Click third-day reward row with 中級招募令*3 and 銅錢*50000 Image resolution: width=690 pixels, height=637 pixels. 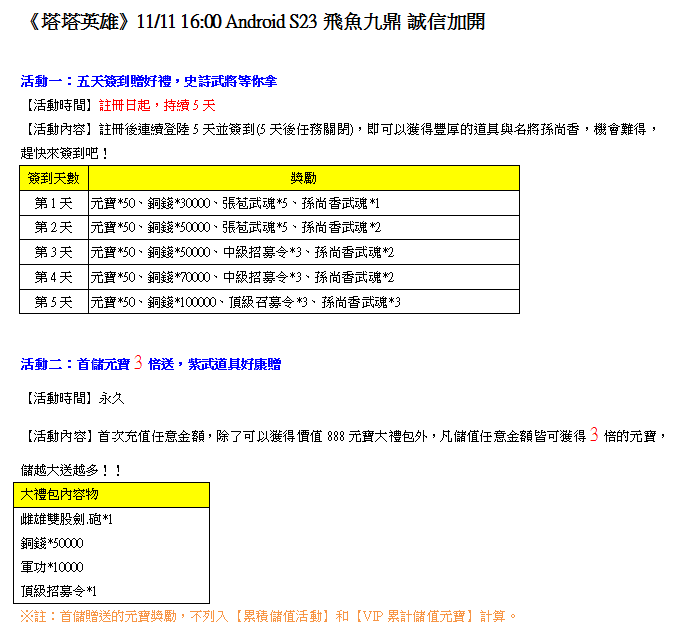point(304,252)
